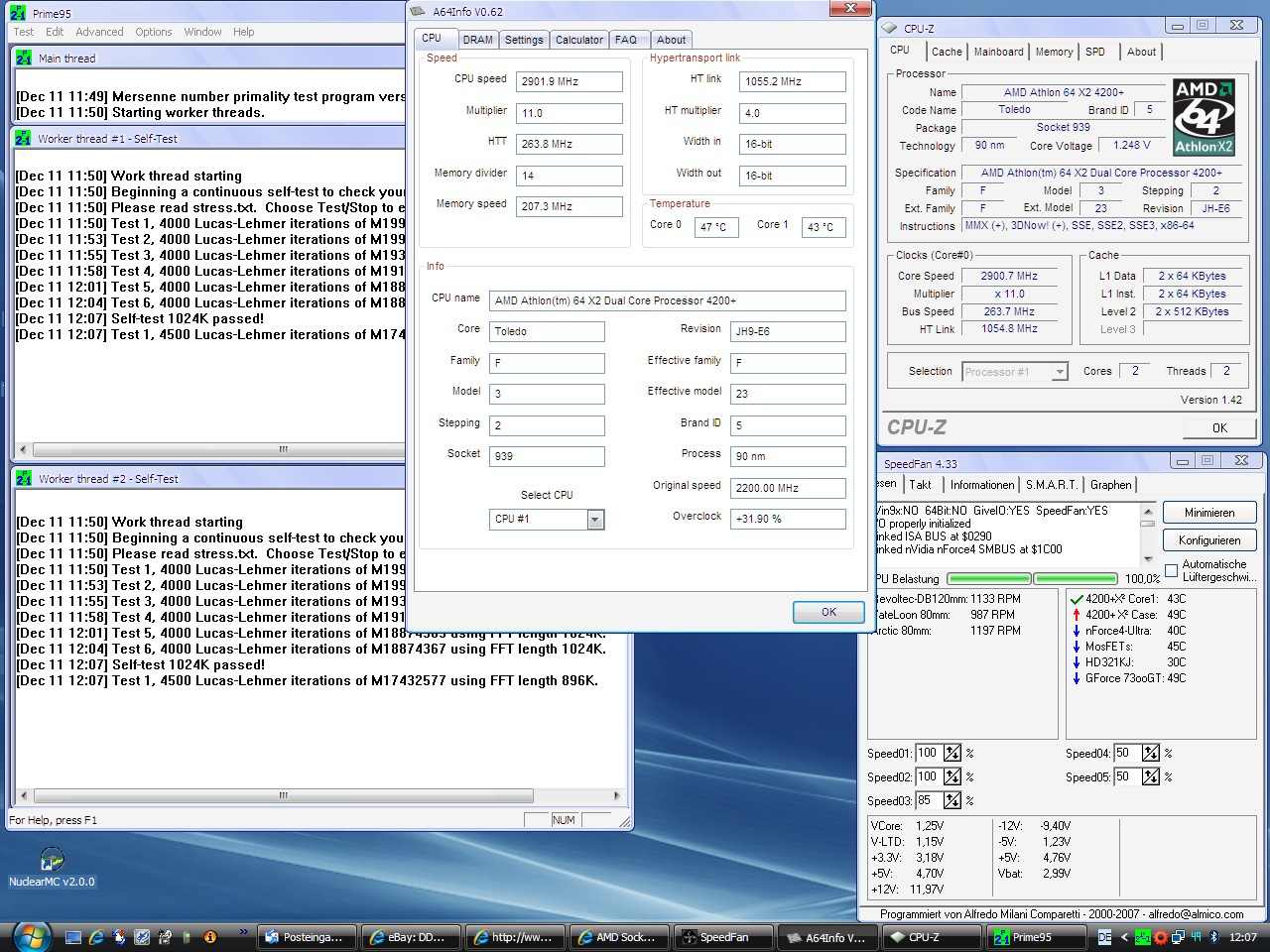Adjust Speed05 spinner arrows

pos(1151,776)
